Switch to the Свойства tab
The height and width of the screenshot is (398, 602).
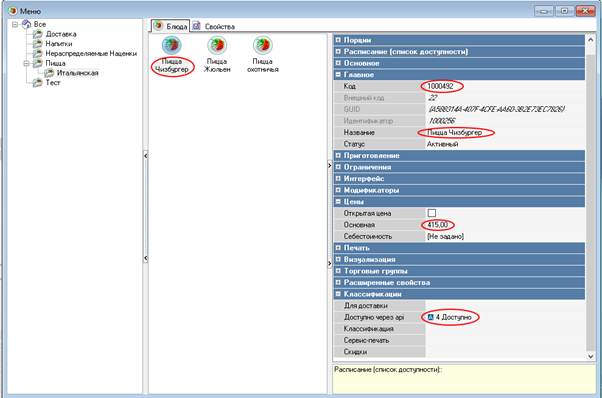pyautogui.click(x=214, y=26)
